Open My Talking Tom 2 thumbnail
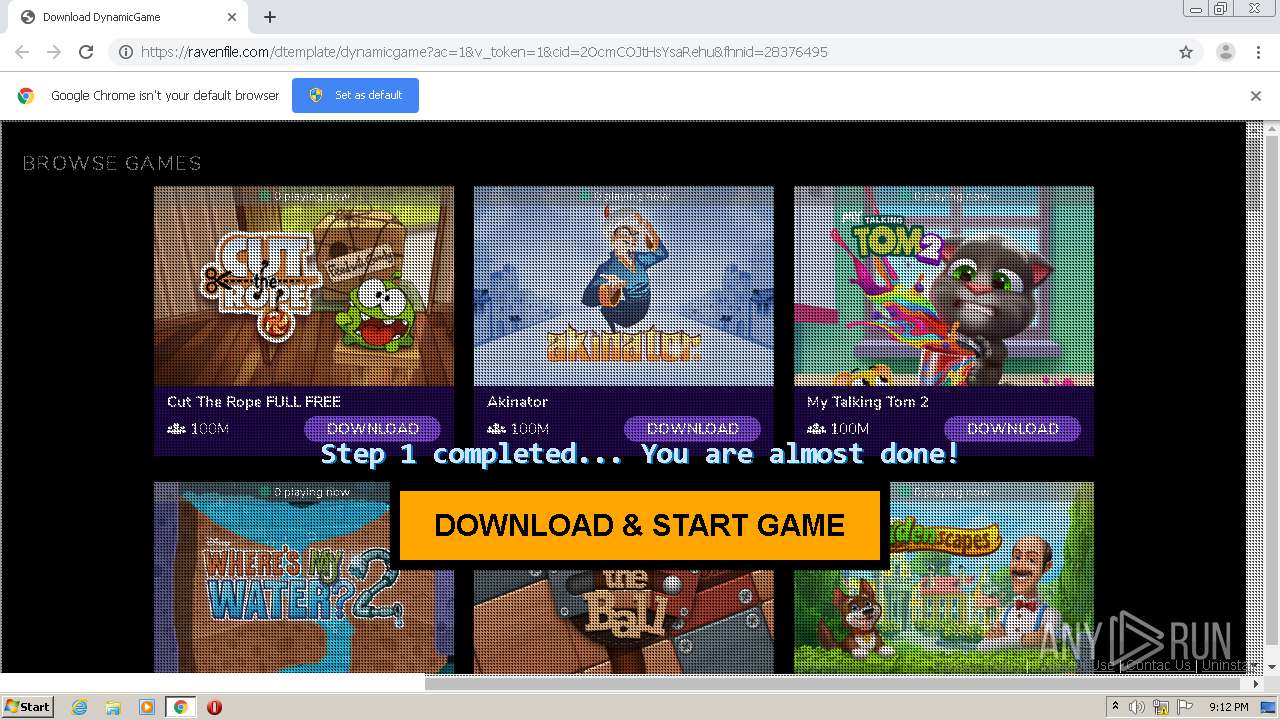Image resolution: width=1280 pixels, height=720 pixels. [x=944, y=286]
